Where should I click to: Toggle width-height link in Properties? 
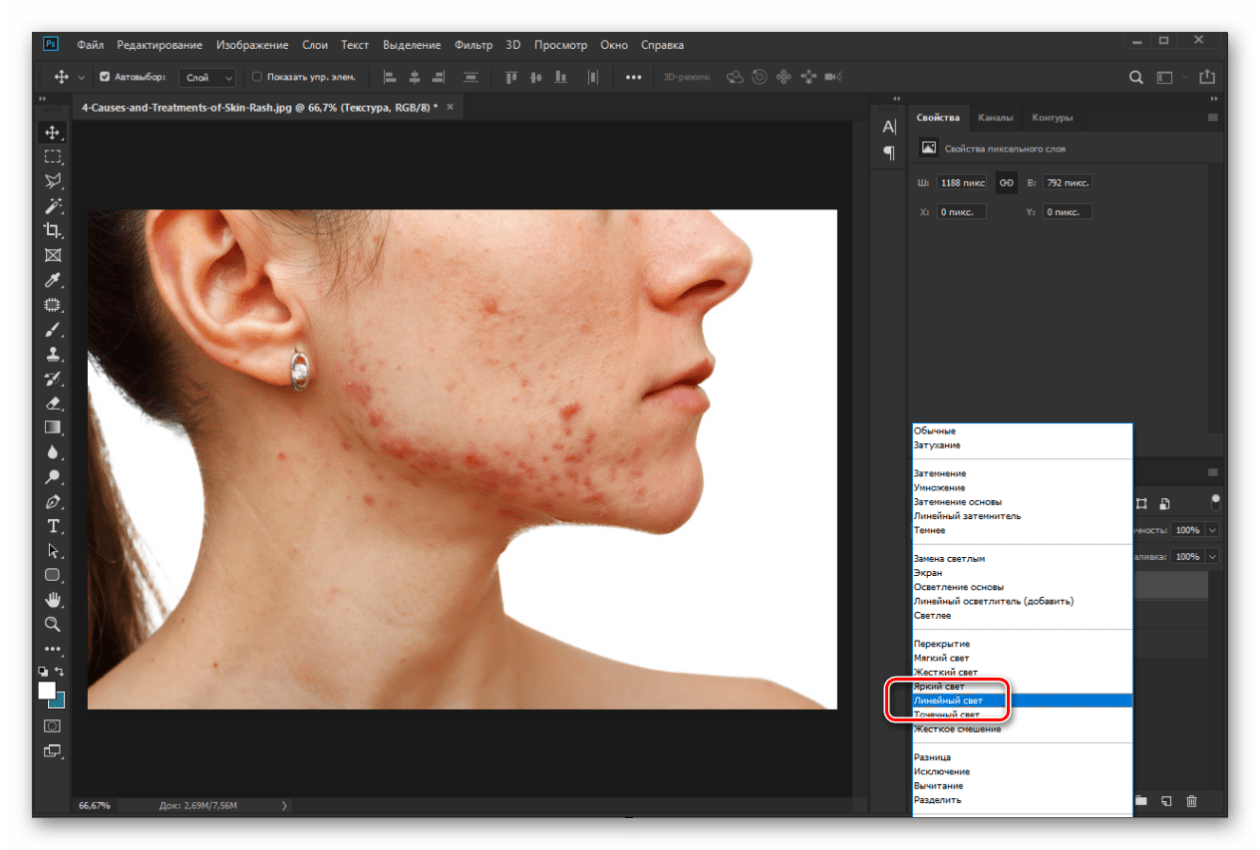pyautogui.click(x=1006, y=183)
